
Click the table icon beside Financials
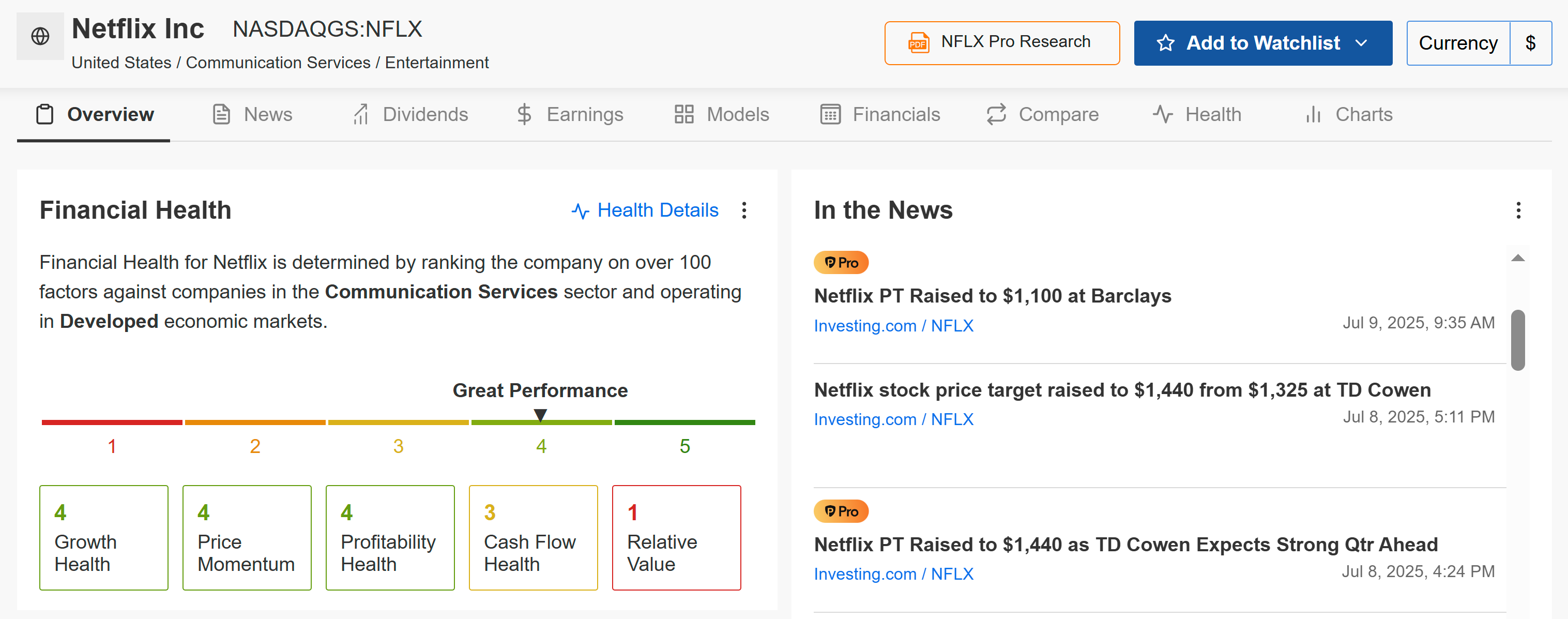pos(830,114)
